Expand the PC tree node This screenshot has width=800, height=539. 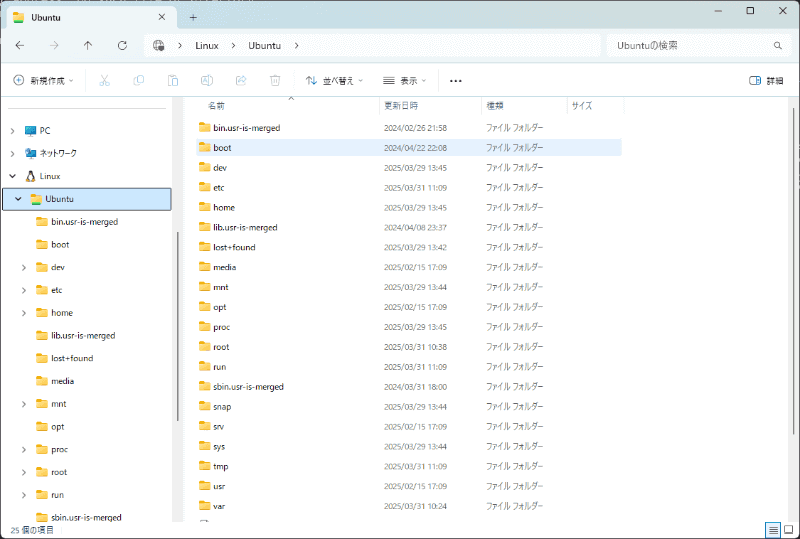[13, 131]
